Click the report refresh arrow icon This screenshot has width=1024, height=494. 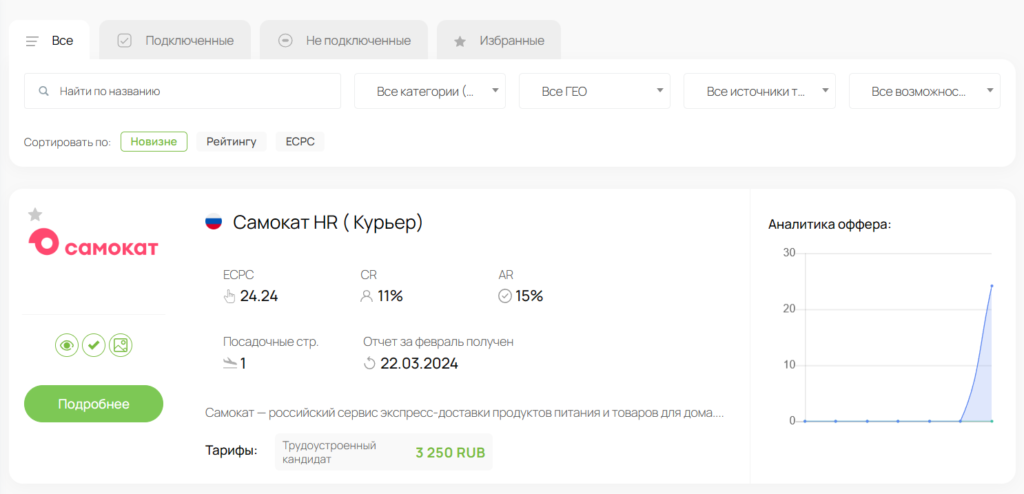tap(370, 363)
